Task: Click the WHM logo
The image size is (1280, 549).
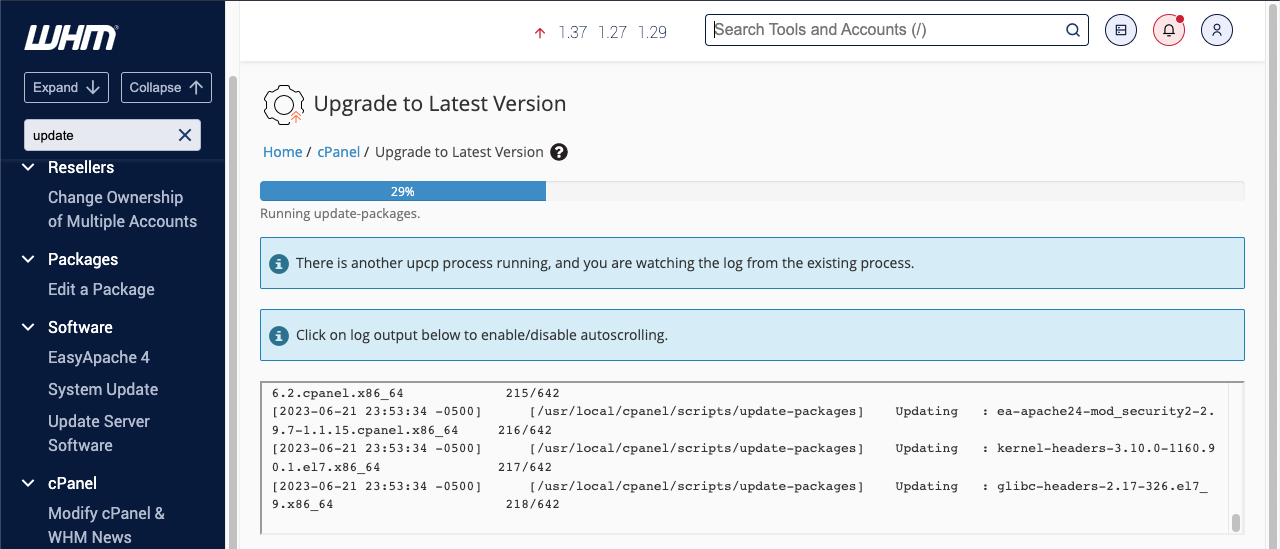Action: pyautogui.click(x=71, y=38)
